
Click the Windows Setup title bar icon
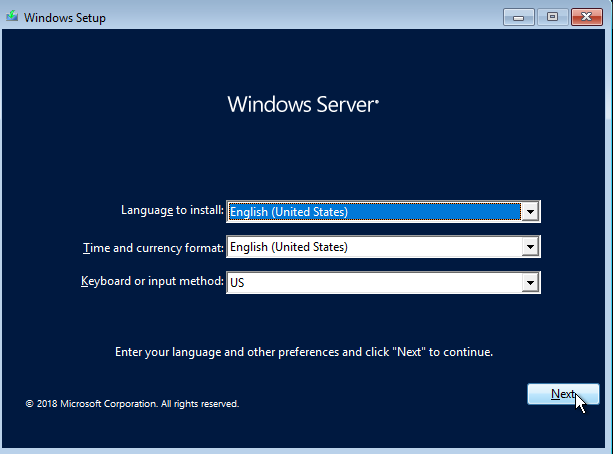pyautogui.click(x=12, y=16)
